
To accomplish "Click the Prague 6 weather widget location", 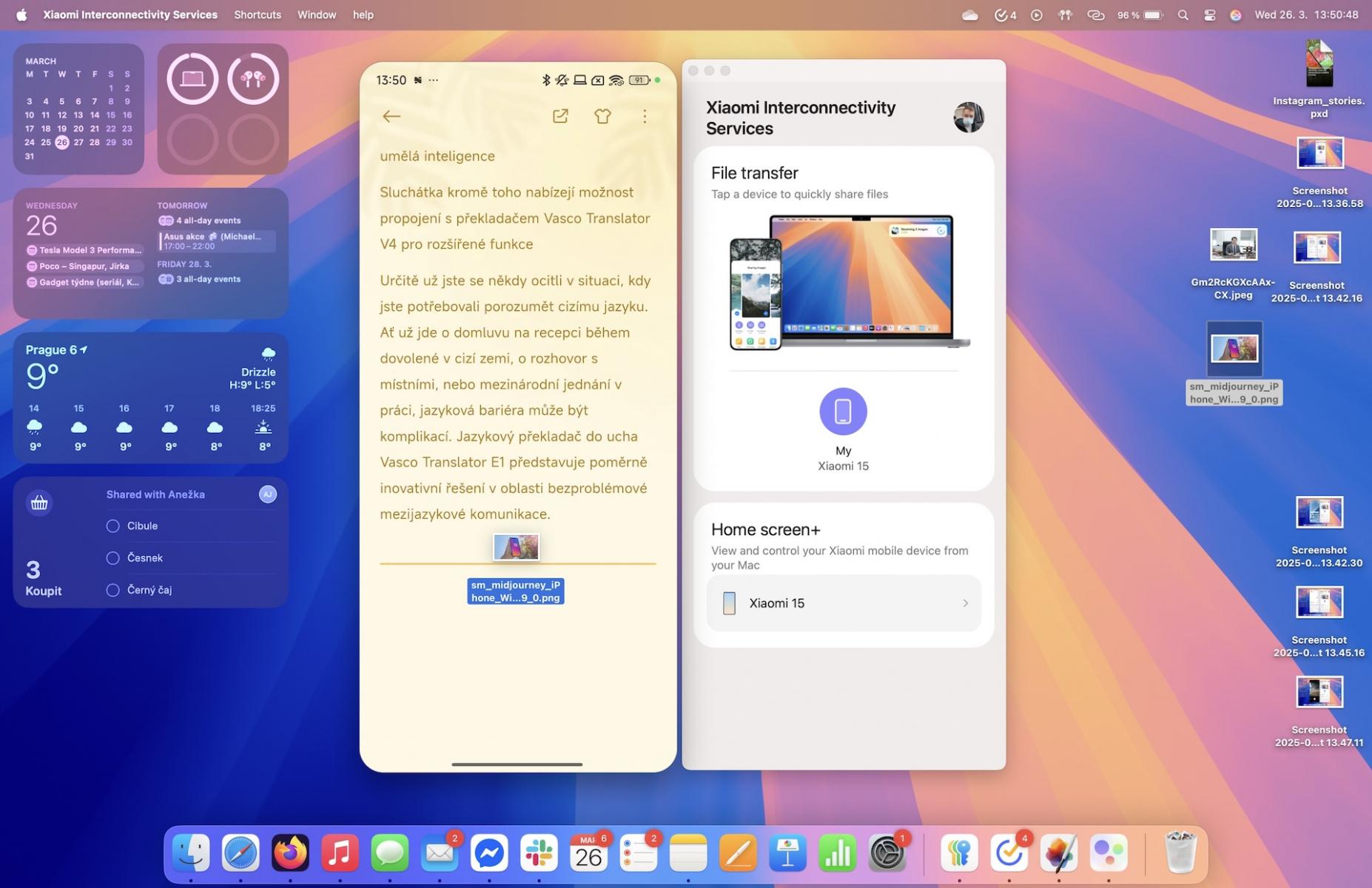I will coord(56,350).
